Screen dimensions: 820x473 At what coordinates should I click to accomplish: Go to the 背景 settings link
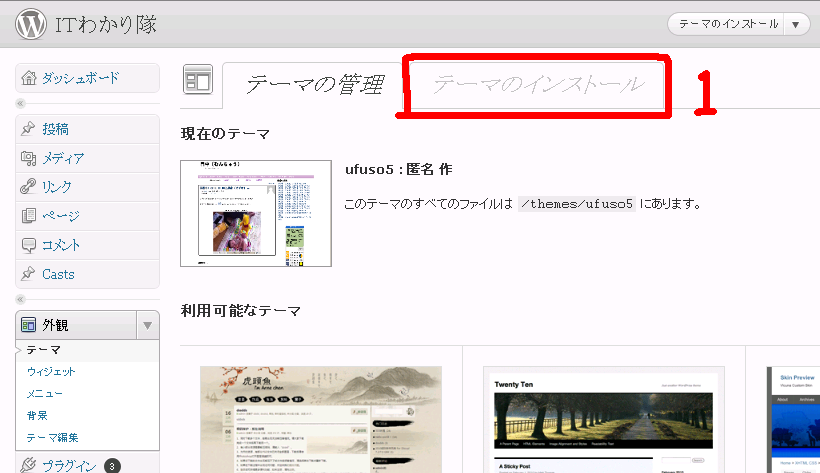(37, 415)
